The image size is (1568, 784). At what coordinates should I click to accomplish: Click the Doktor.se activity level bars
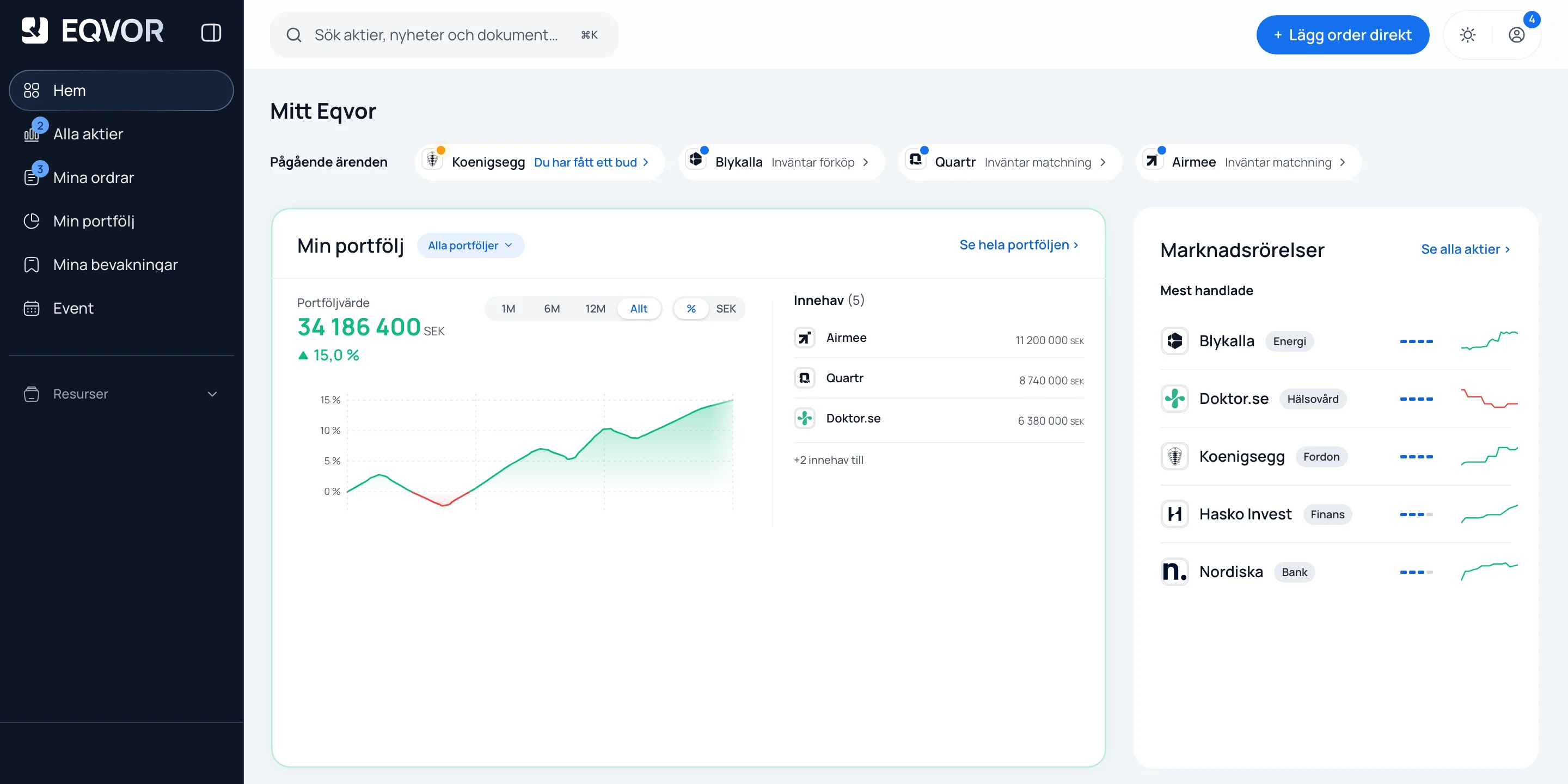pos(1416,399)
